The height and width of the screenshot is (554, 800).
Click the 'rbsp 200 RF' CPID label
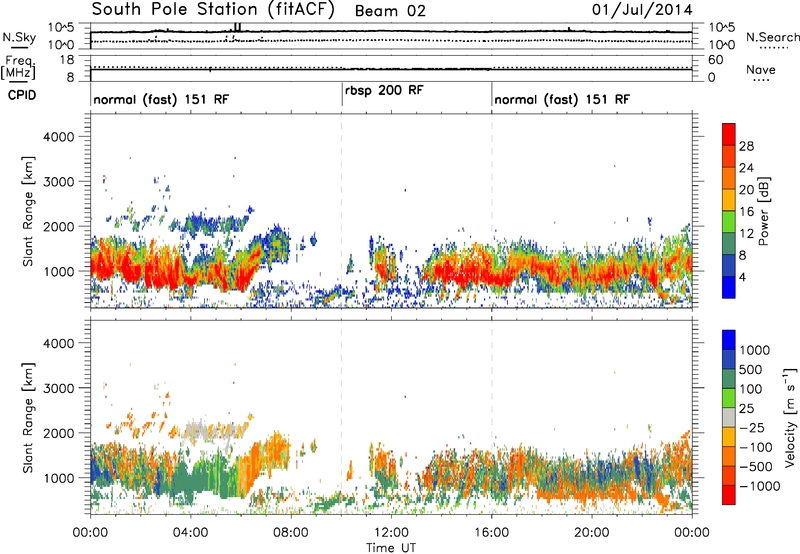point(384,90)
